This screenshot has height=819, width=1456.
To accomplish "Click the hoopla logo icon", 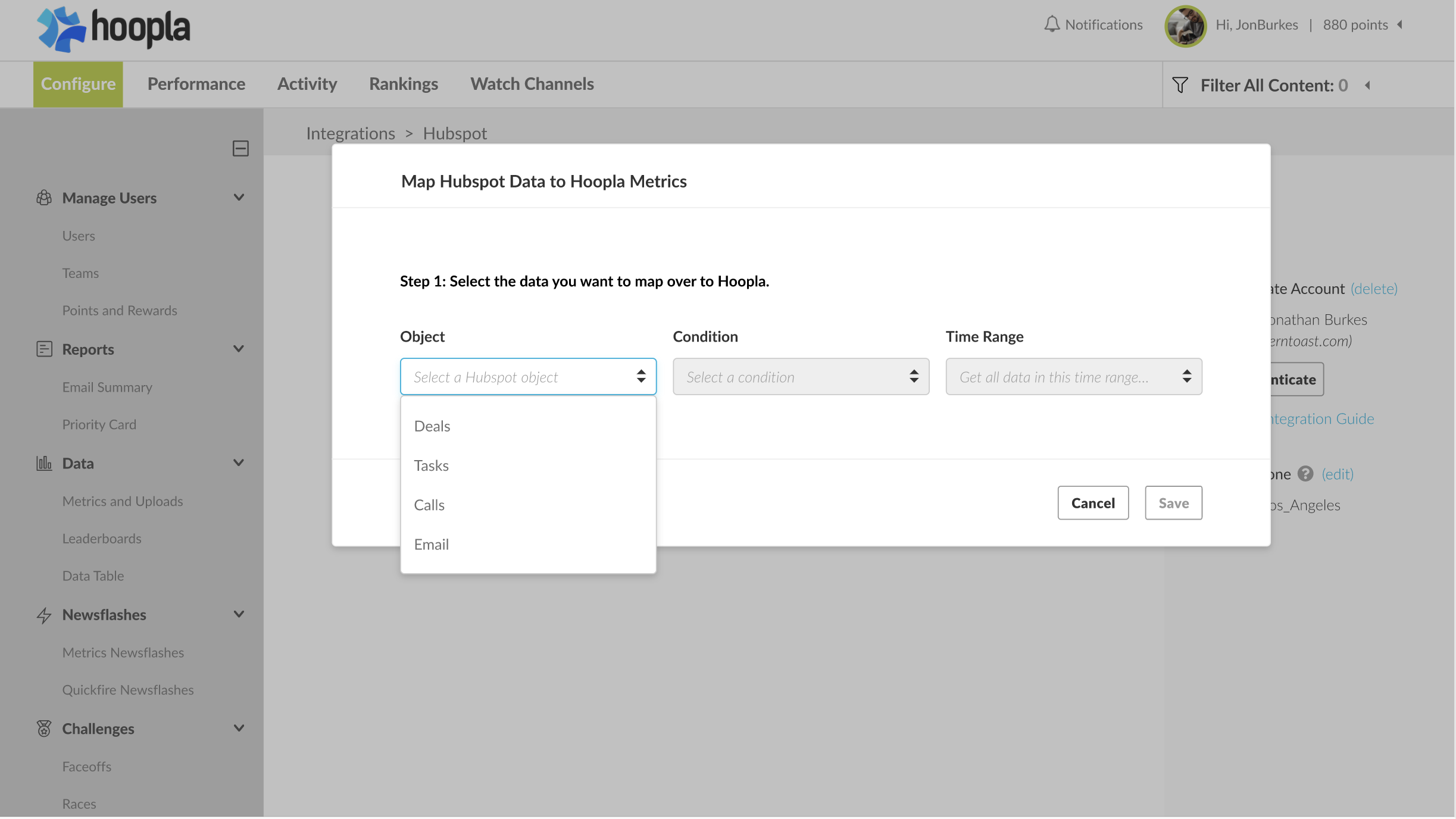I will 61,29.
